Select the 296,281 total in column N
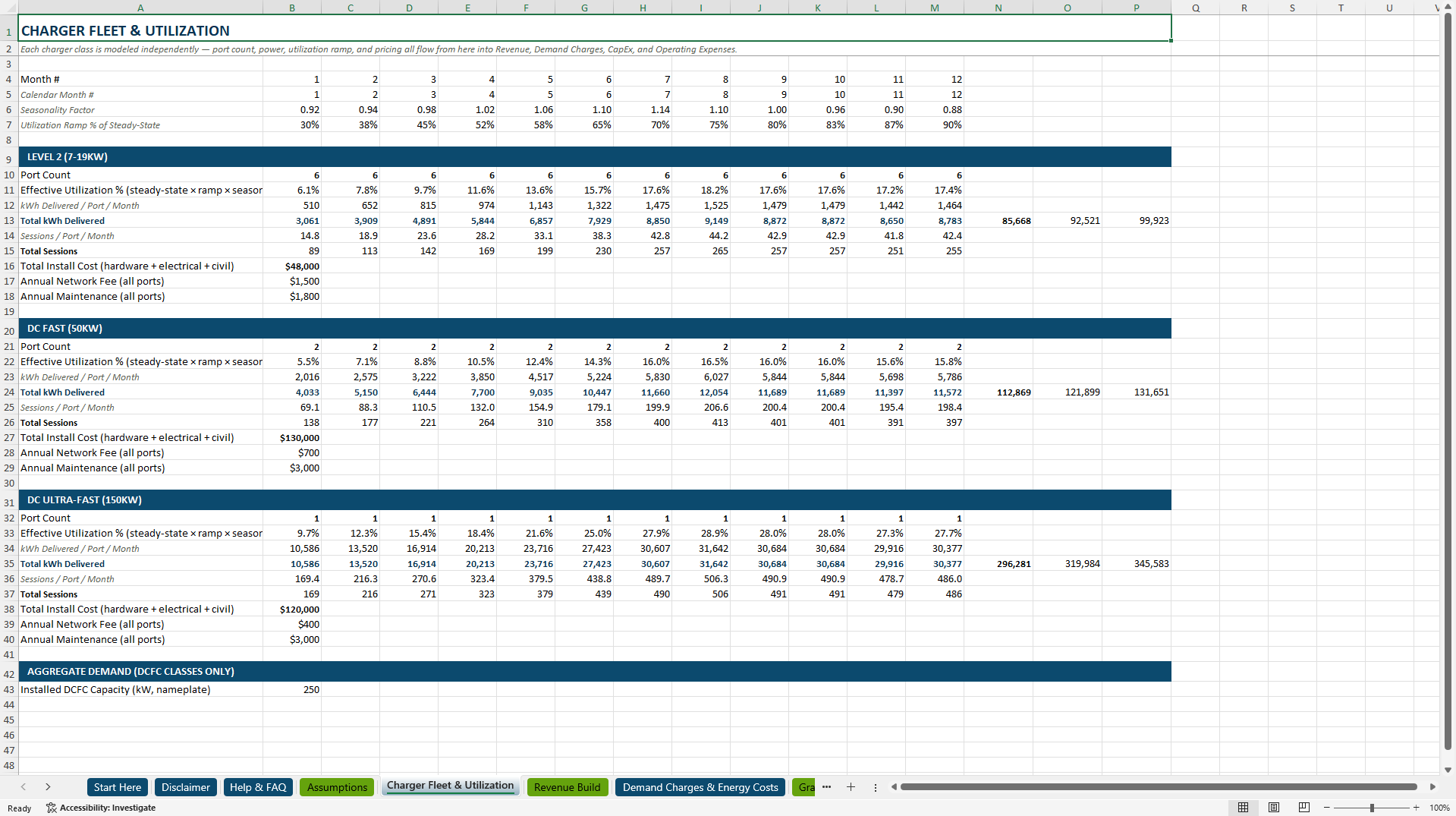The width and height of the screenshot is (1456, 816). click(998, 564)
